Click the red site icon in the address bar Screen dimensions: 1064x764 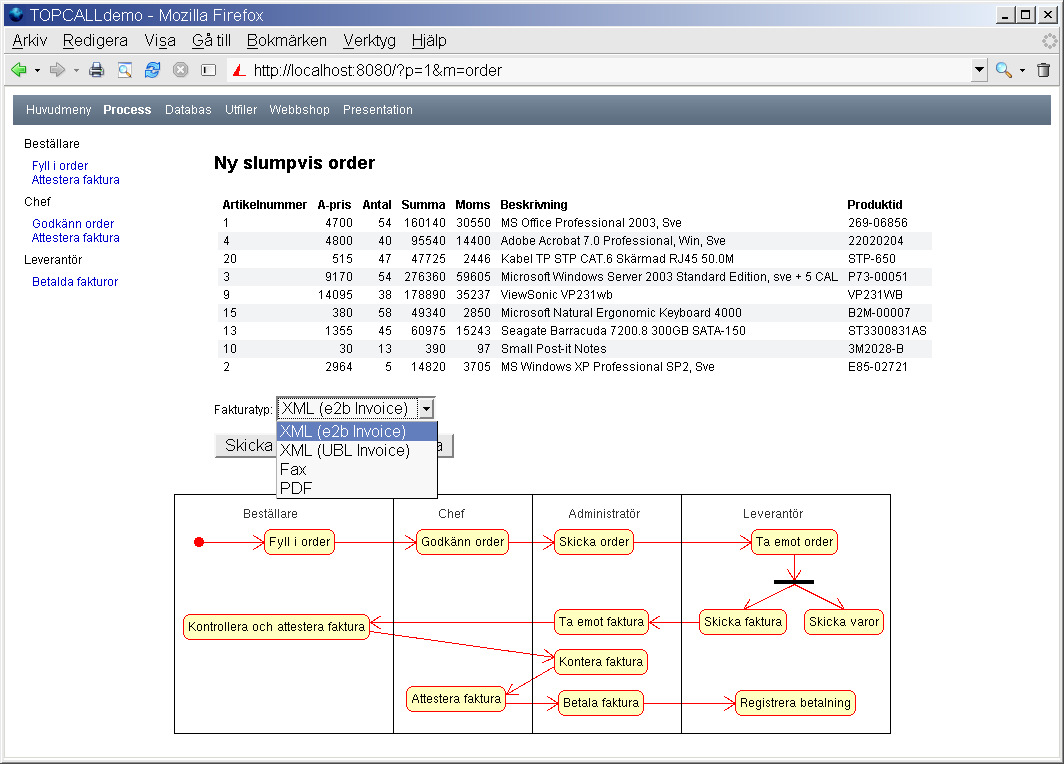(239, 70)
